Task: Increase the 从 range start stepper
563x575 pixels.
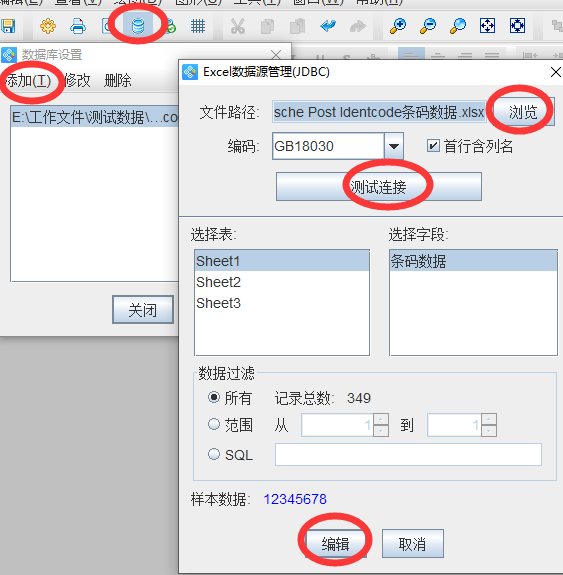Action: tap(381, 419)
